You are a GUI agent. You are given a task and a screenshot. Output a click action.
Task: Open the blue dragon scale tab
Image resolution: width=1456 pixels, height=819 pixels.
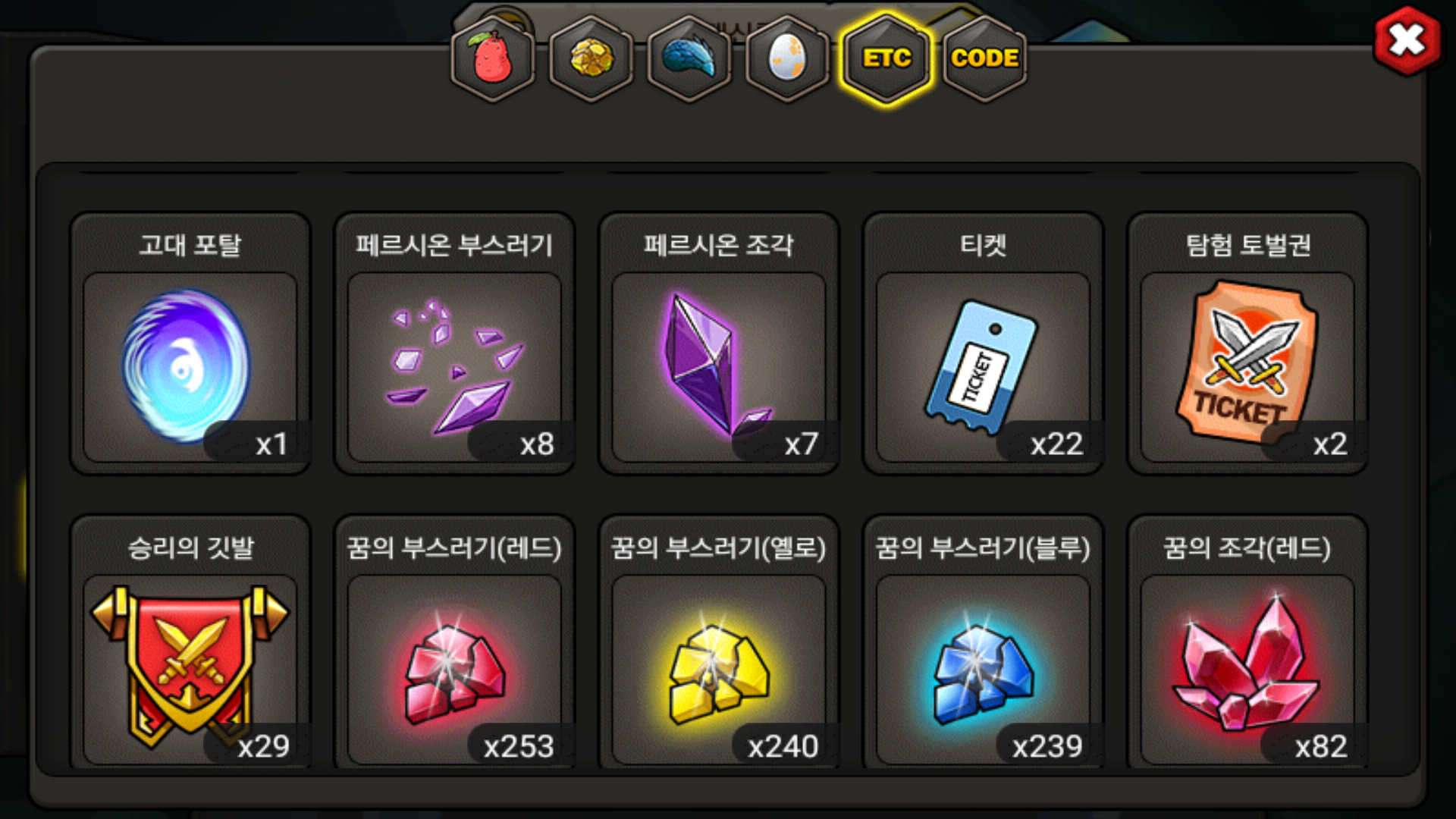689,58
